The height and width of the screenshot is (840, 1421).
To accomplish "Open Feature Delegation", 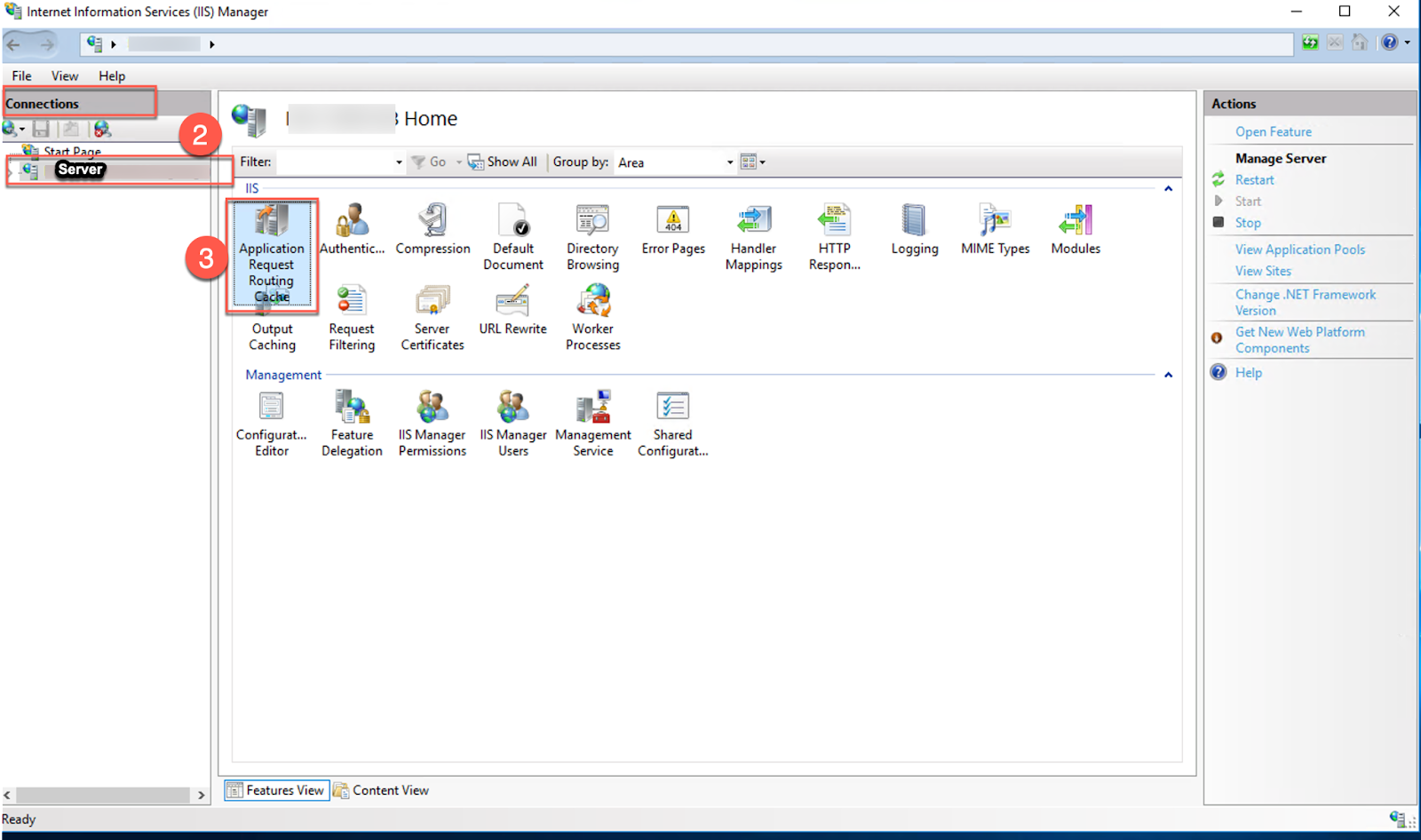I will 352,424.
